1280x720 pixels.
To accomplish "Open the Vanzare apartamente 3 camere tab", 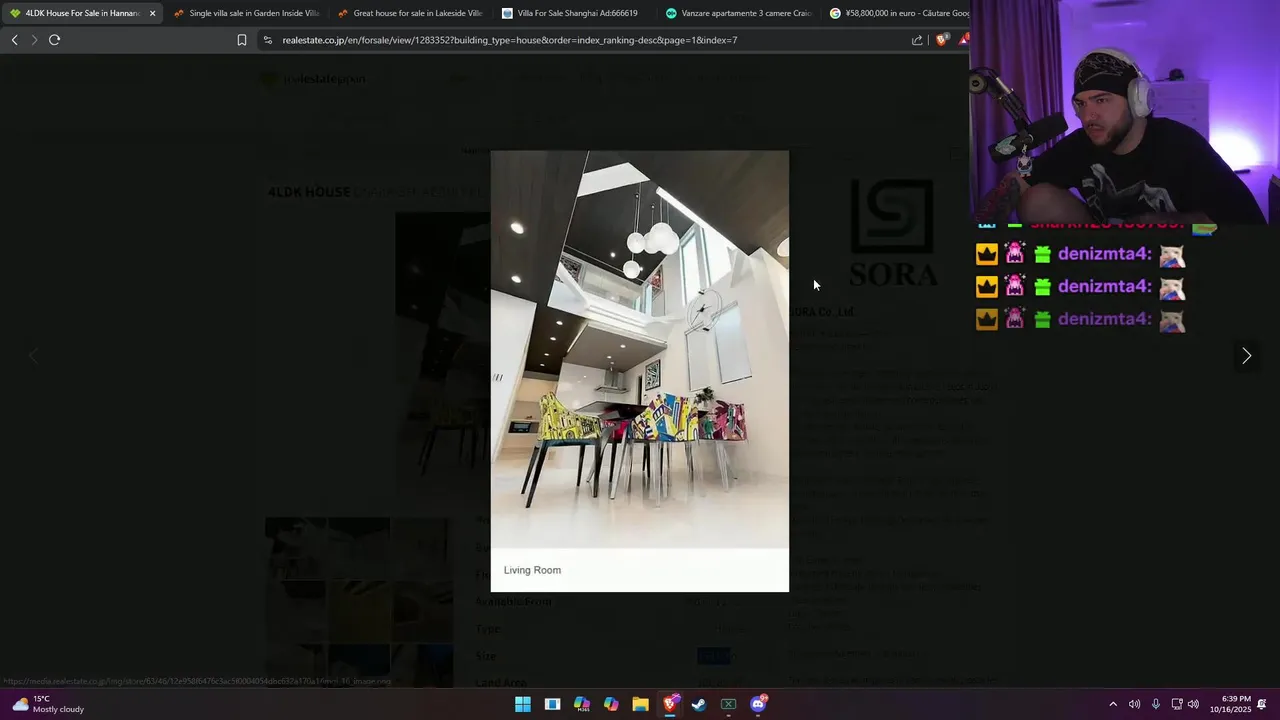I will (x=737, y=13).
